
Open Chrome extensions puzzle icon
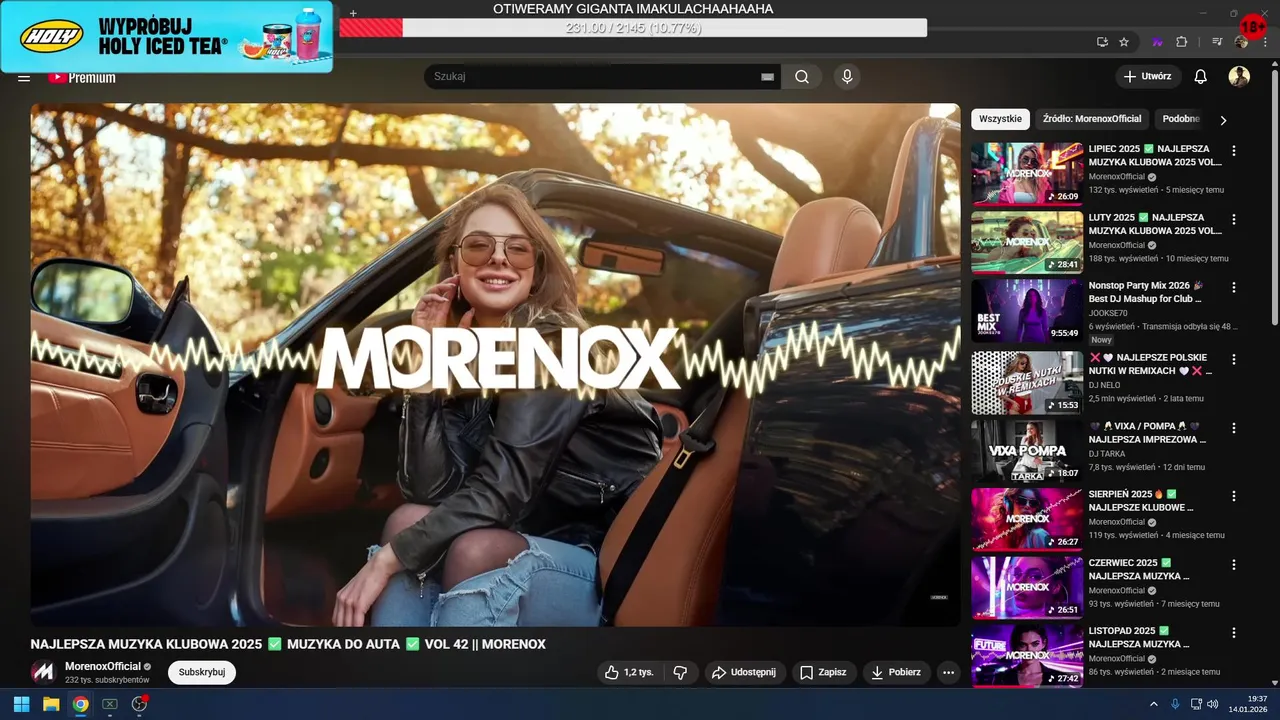point(1182,42)
